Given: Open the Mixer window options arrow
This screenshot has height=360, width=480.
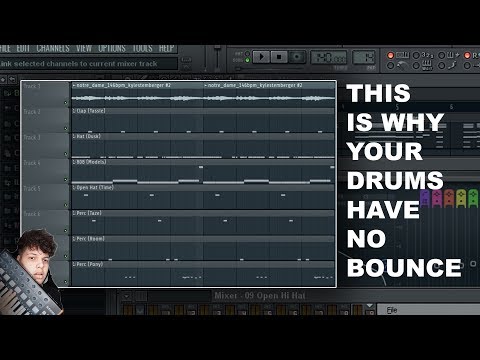Looking at the screenshot, I should 126,296.
